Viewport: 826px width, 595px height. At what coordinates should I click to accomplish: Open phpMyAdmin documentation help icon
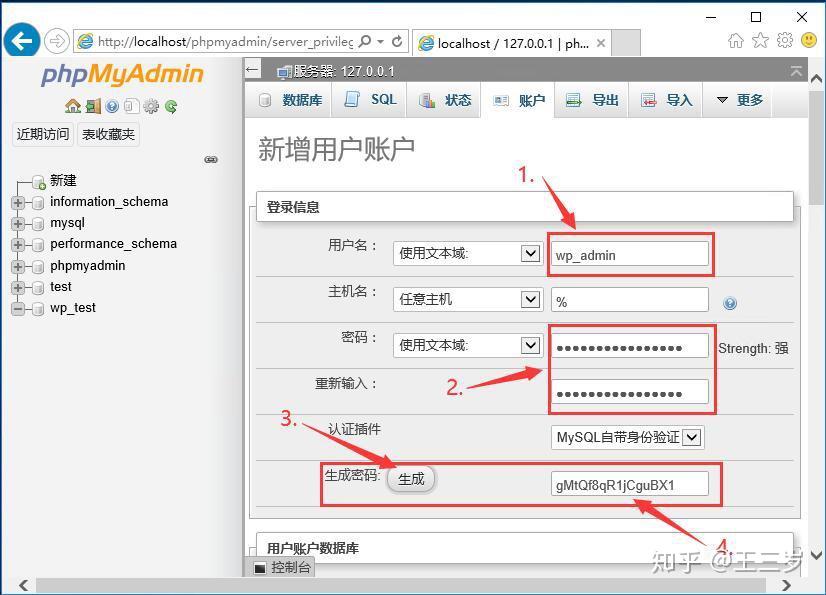112,106
